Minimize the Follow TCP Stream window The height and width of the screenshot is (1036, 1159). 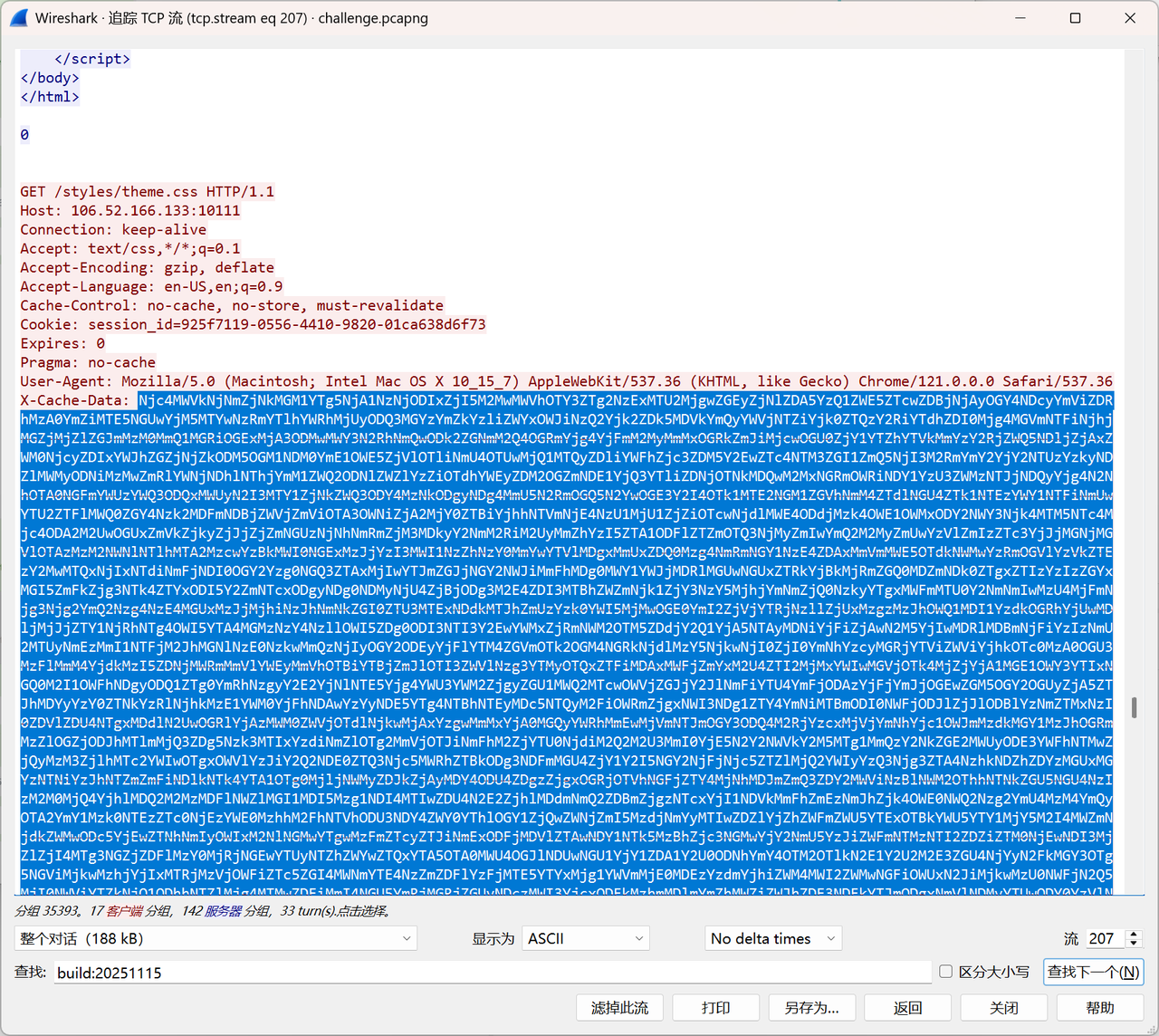(x=1020, y=18)
